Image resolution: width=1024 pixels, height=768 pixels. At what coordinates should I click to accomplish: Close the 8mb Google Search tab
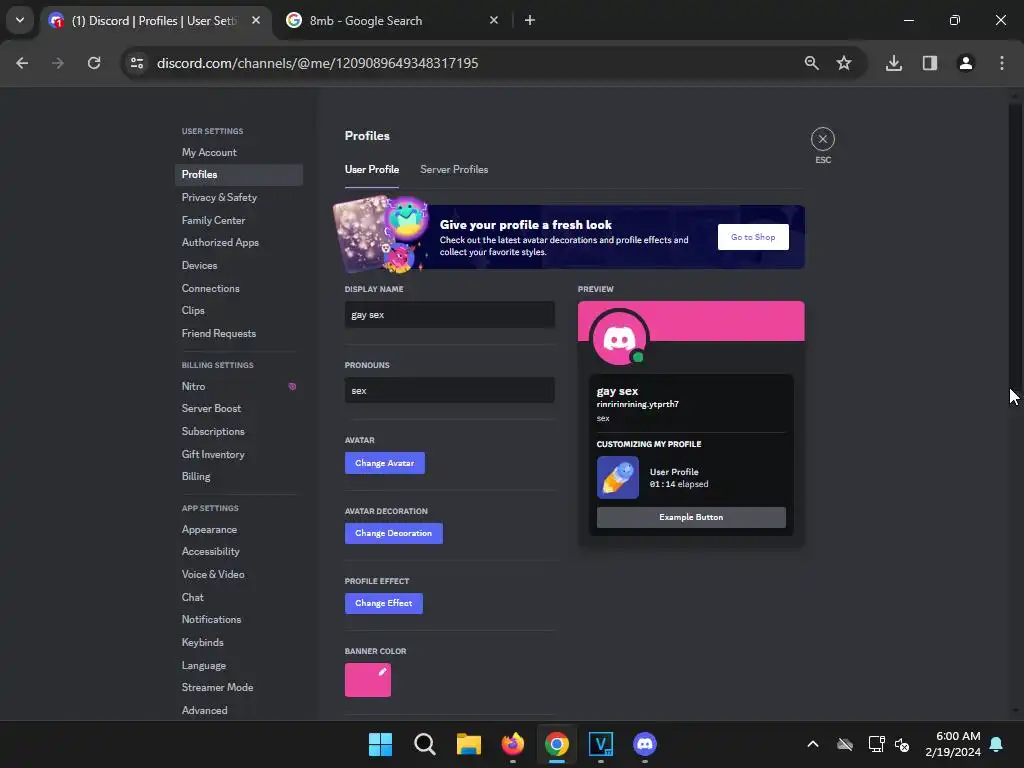[494, 20]
